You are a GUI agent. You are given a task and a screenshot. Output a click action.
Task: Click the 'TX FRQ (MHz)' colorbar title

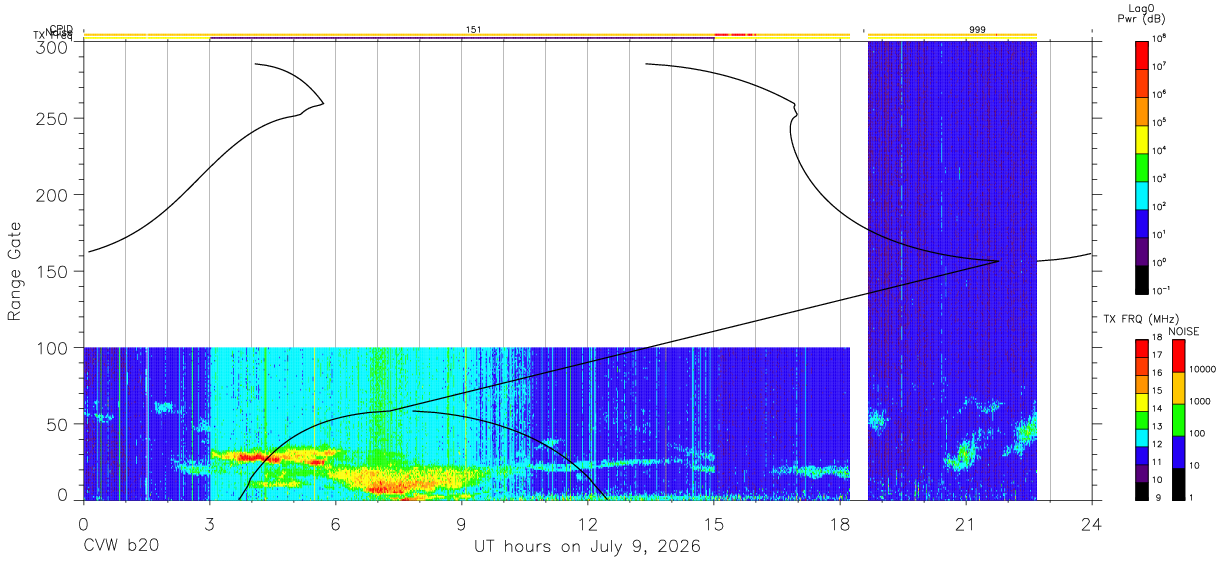tap(1141, 319)
